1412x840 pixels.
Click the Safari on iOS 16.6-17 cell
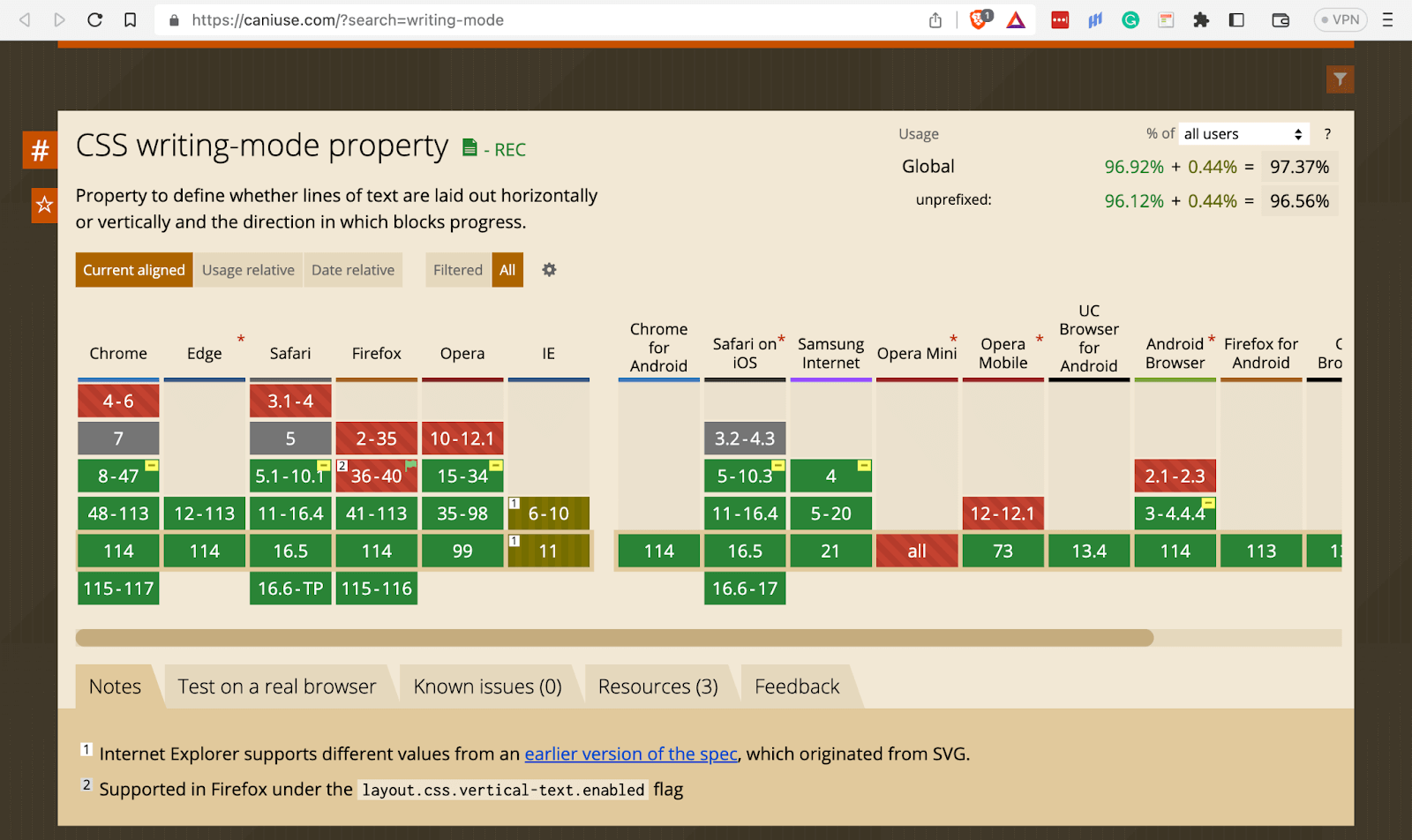[x=745, y=589]
